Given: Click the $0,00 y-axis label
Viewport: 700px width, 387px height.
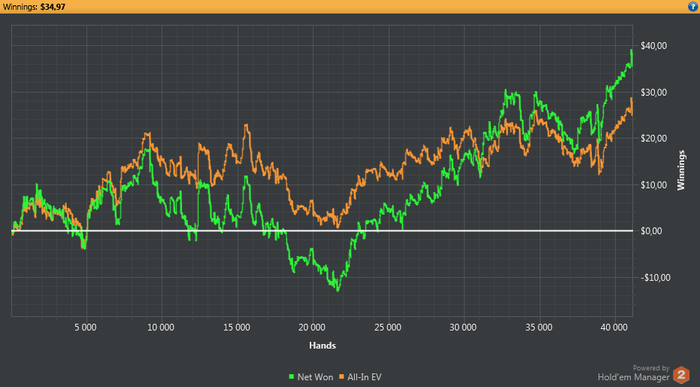Looking at the screenshot, I should (x=652, y=231).
